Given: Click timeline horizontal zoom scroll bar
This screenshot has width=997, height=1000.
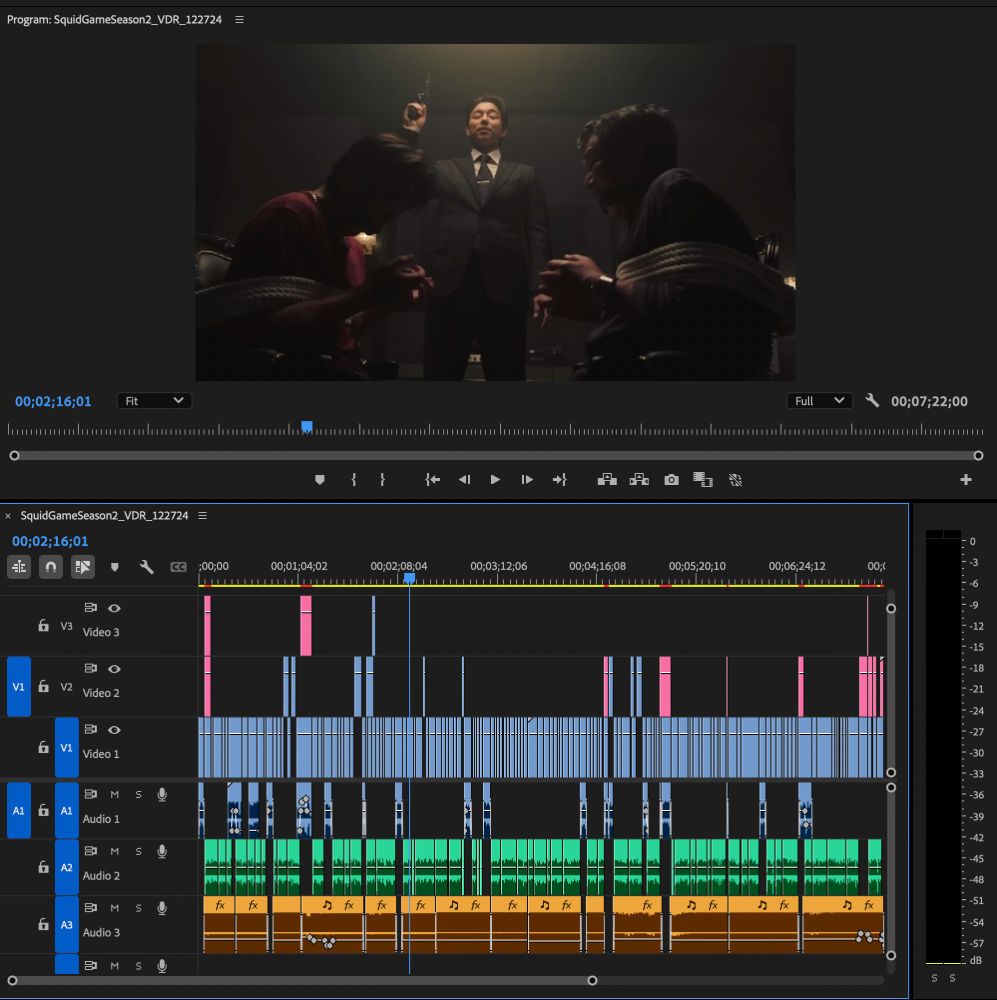Looking at the screenshot, I should (302, 980).
